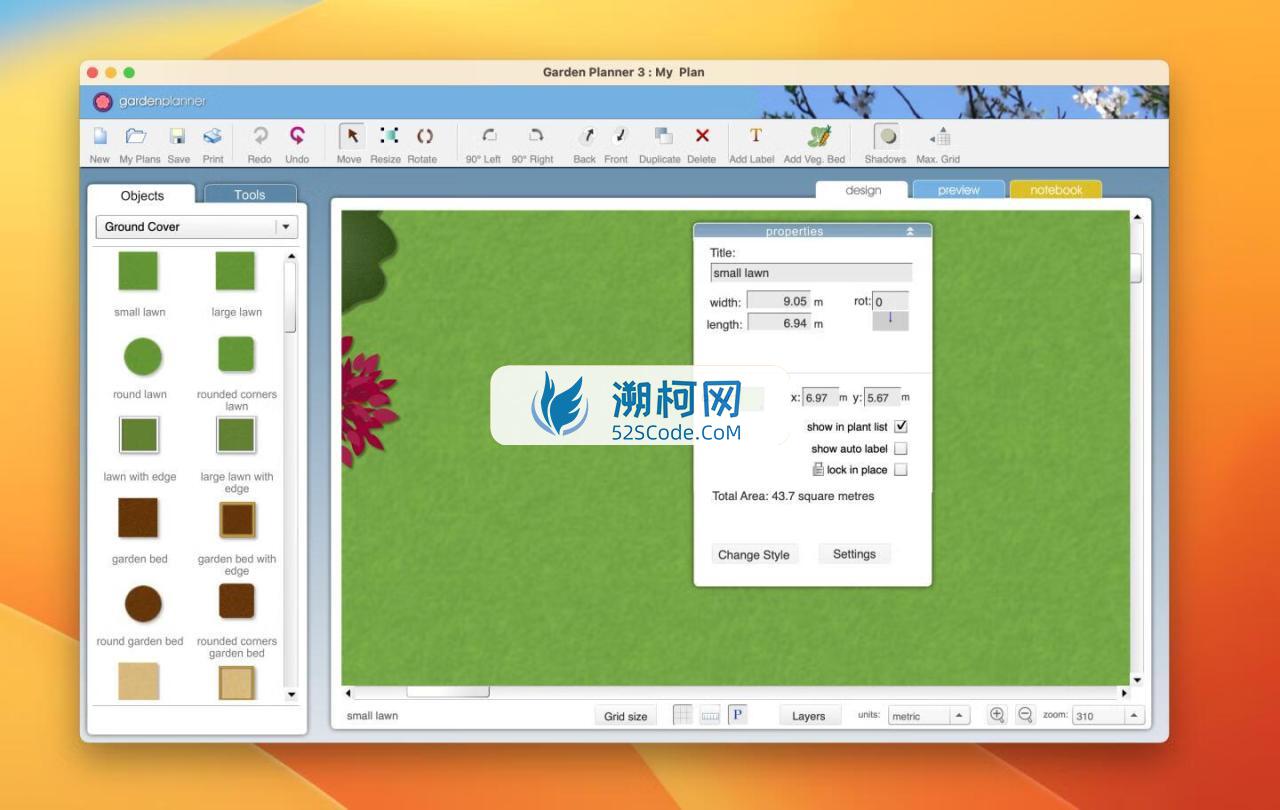1280x810 pixels.
Task: Click the Title text field
Action: coord(811,273)
